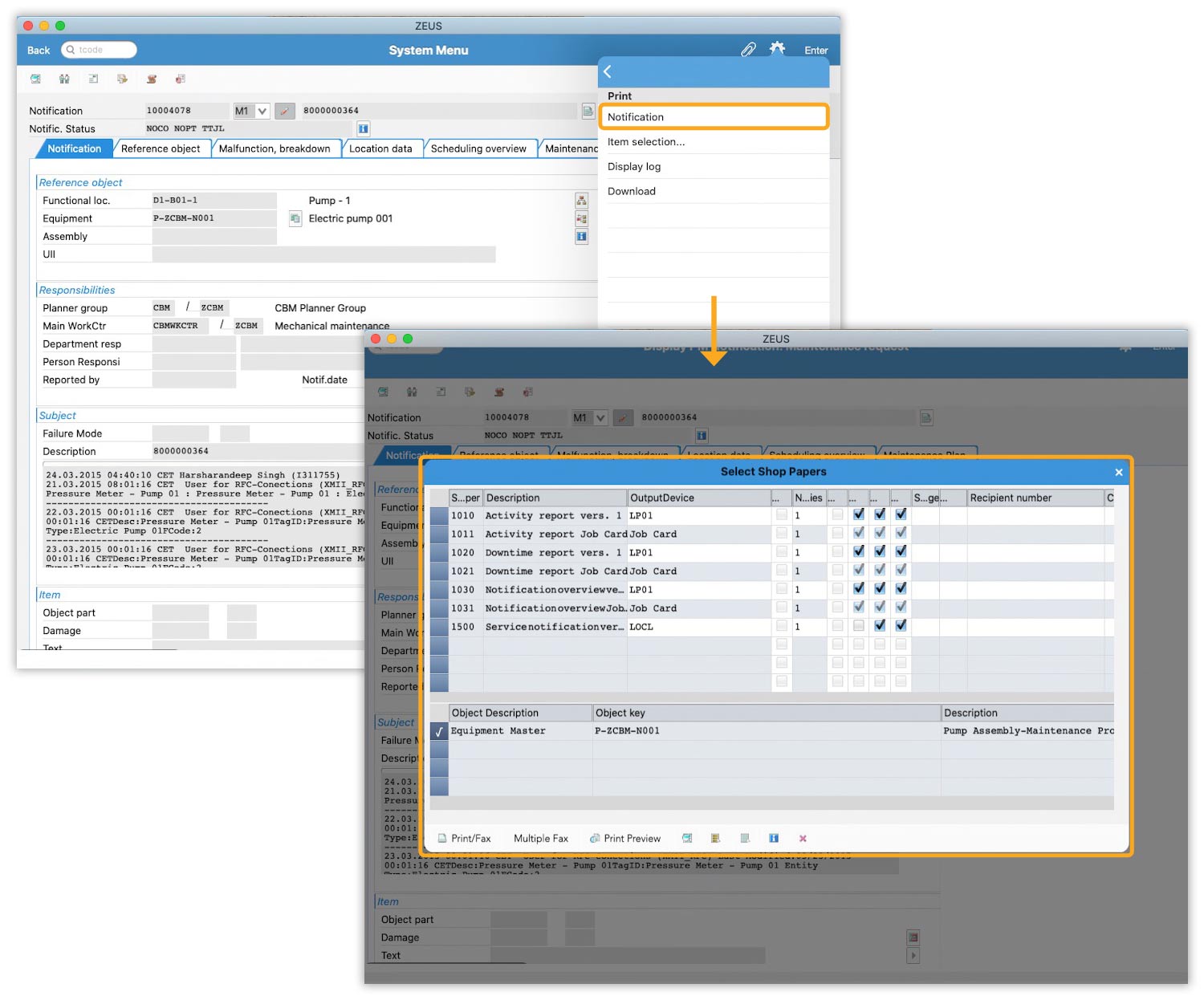Click the paperclip attachment icon in header

coord(748,50)
